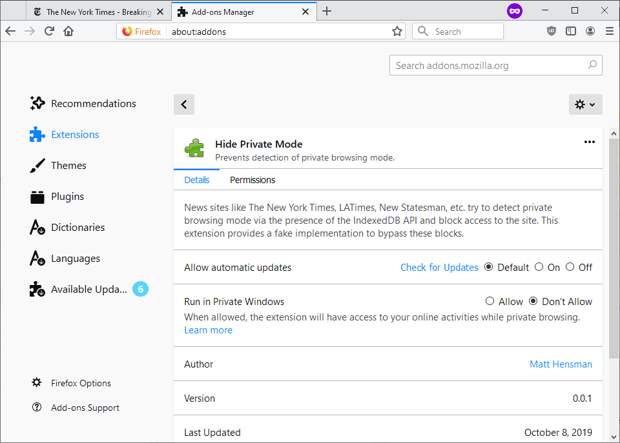Open the Learn more link
This screenshot has width=620, height=443.
tap(208, 330)
